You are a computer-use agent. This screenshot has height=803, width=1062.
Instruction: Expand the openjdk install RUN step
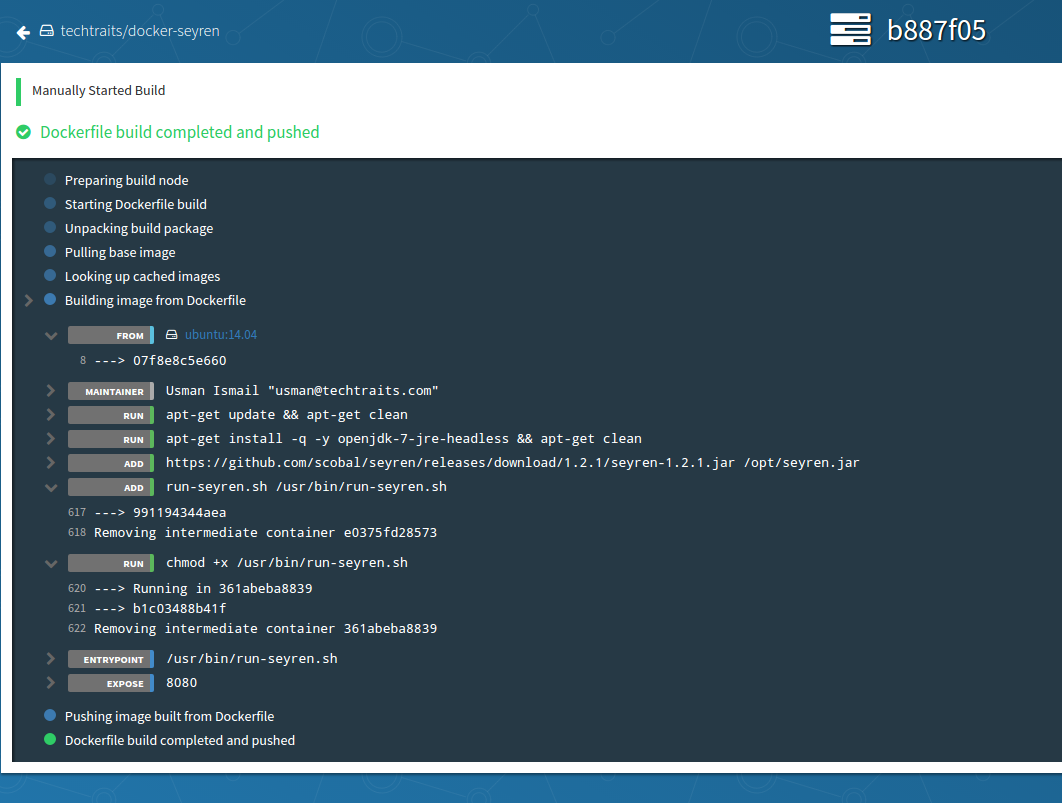point(50,439)
